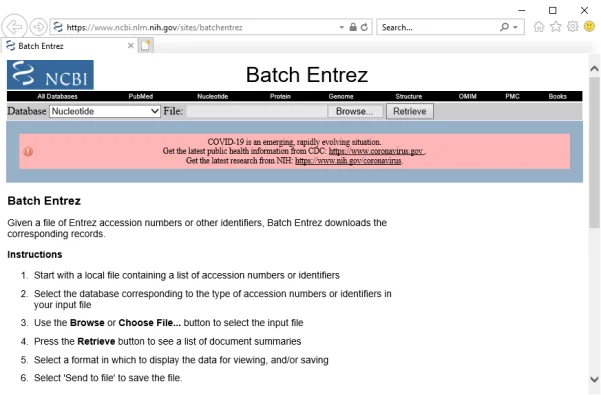601x395 pixels.
Task: Click the vertical scrollbar thumb
Action: pyautogui.click(x=594, y=152)
